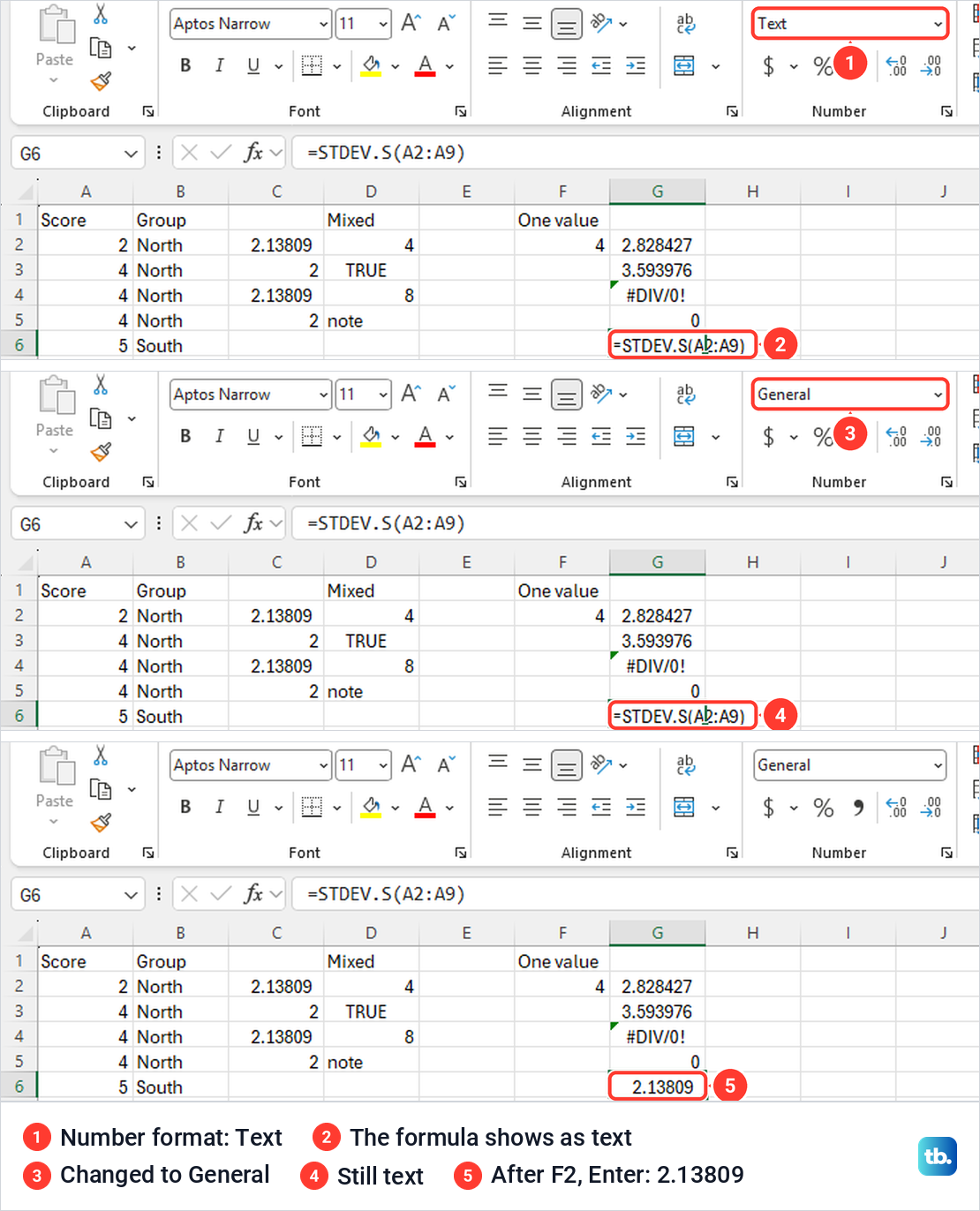Apply the Borders button in the top ribbon
980x1211 pixels.
point(312,65)
